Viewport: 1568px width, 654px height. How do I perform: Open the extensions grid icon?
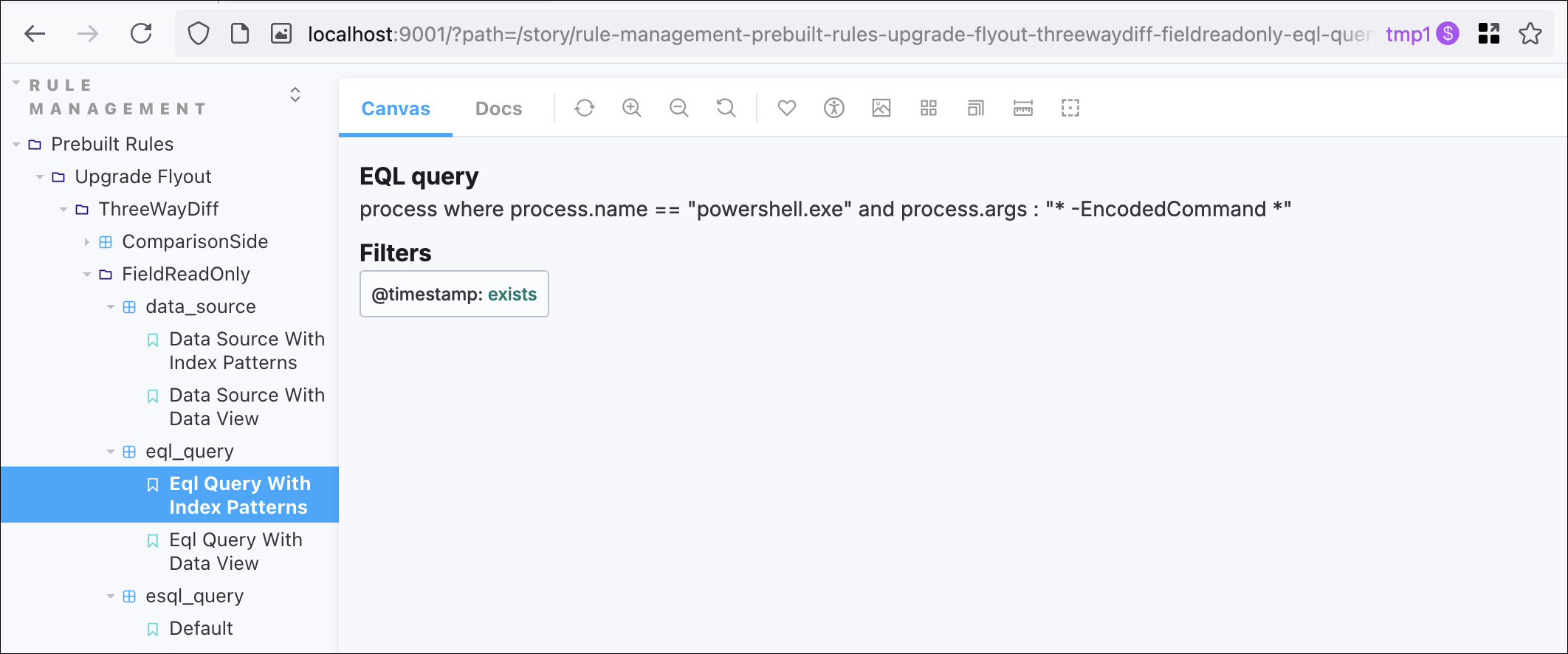click(1489, 34)
